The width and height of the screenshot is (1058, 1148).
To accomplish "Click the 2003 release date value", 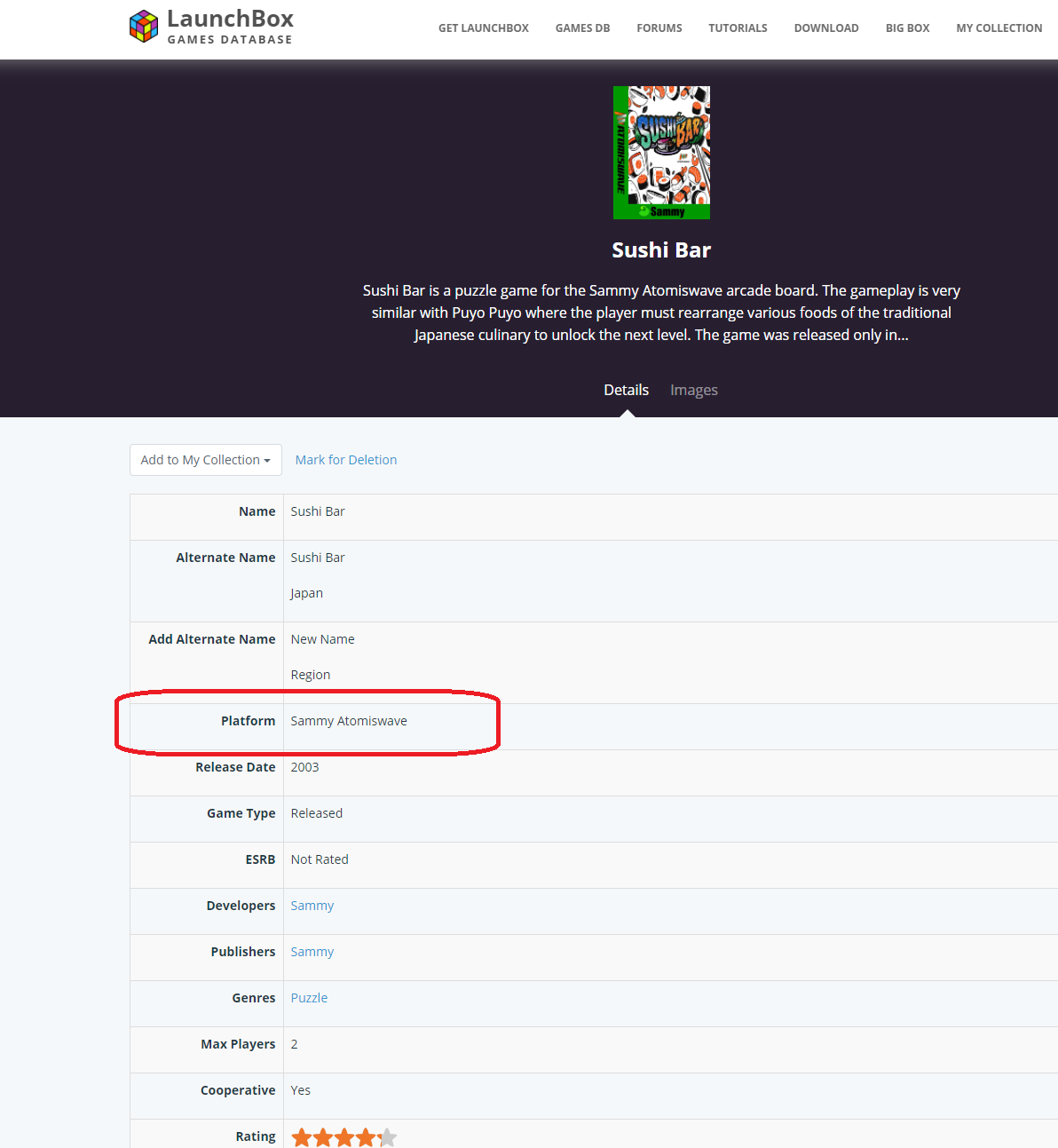I will (304, 767).
